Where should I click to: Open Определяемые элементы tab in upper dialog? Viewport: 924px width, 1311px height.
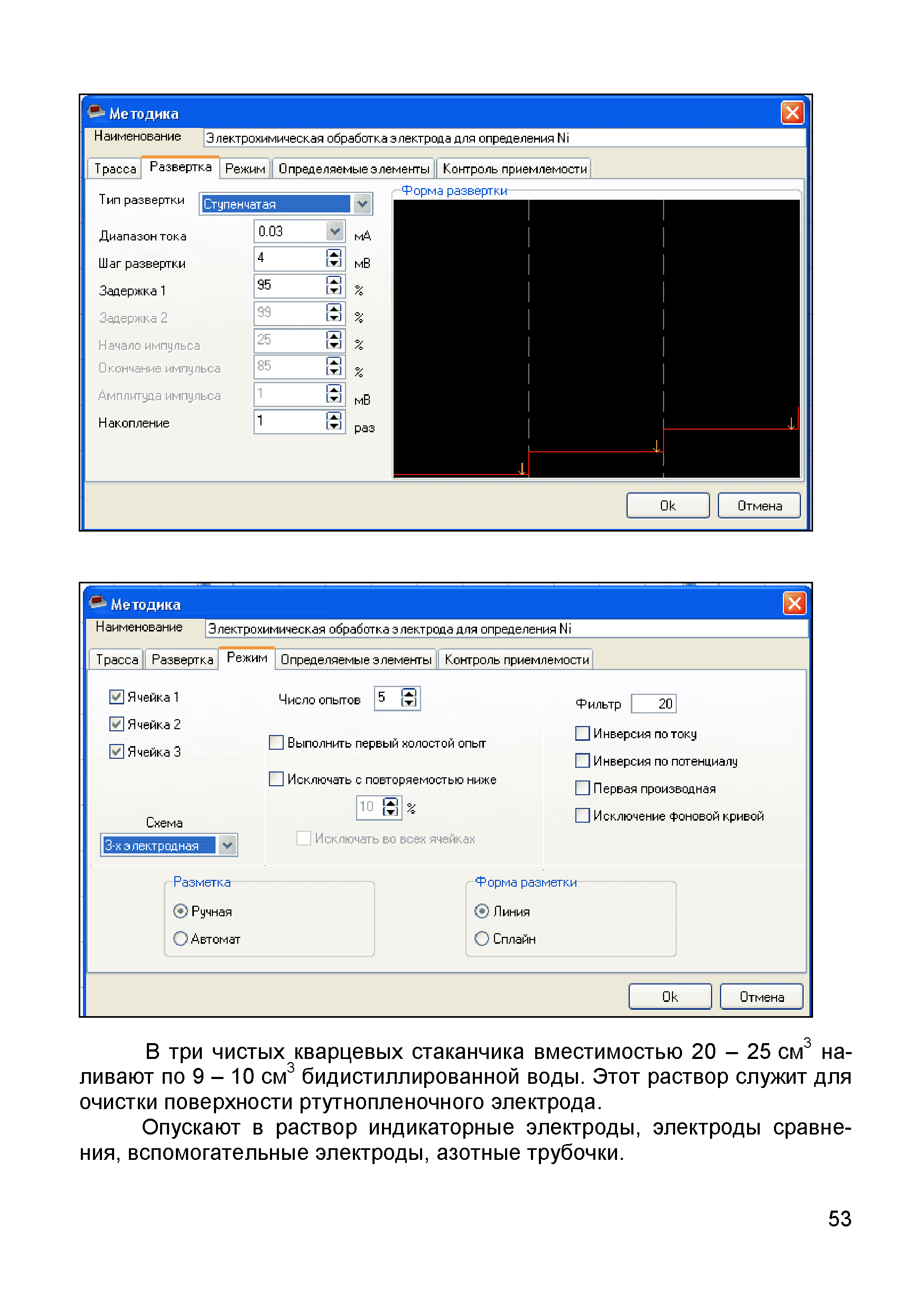click(x=354, y=169)
